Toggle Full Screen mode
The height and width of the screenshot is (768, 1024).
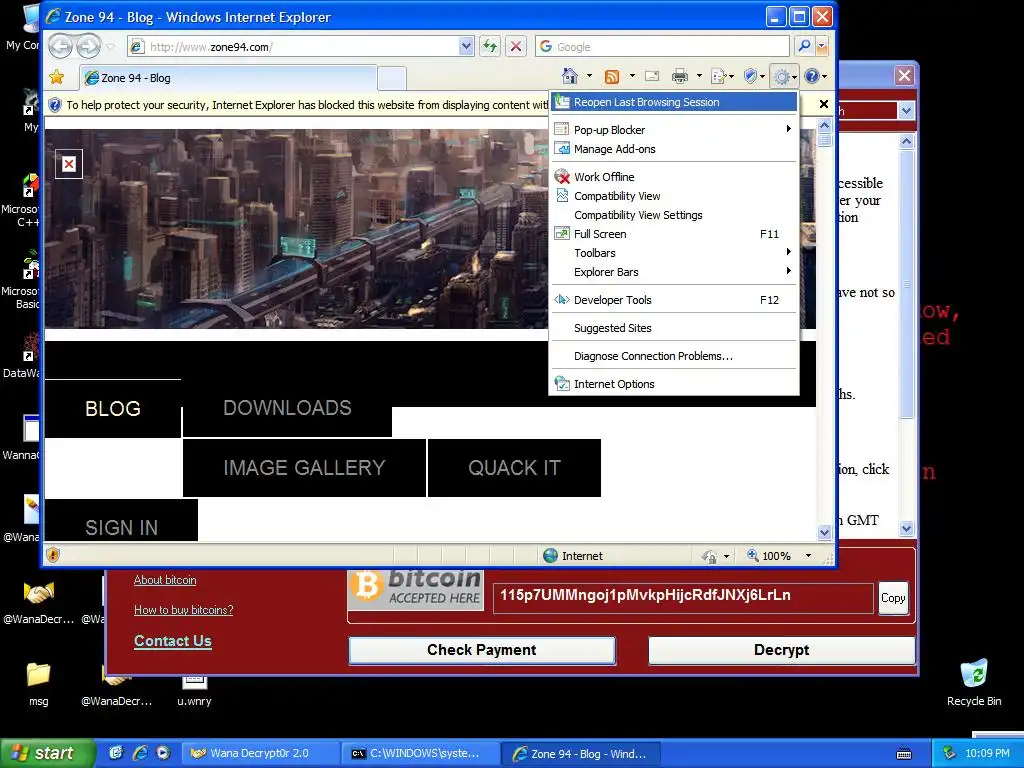(x=674, y=234)
